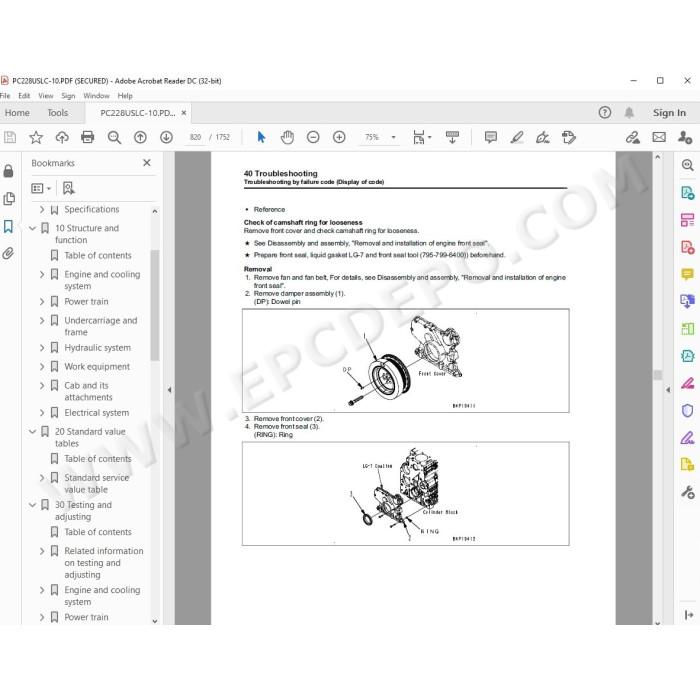Open Related information on testing bookmark
700x700 pixels.
pos(104,562)
